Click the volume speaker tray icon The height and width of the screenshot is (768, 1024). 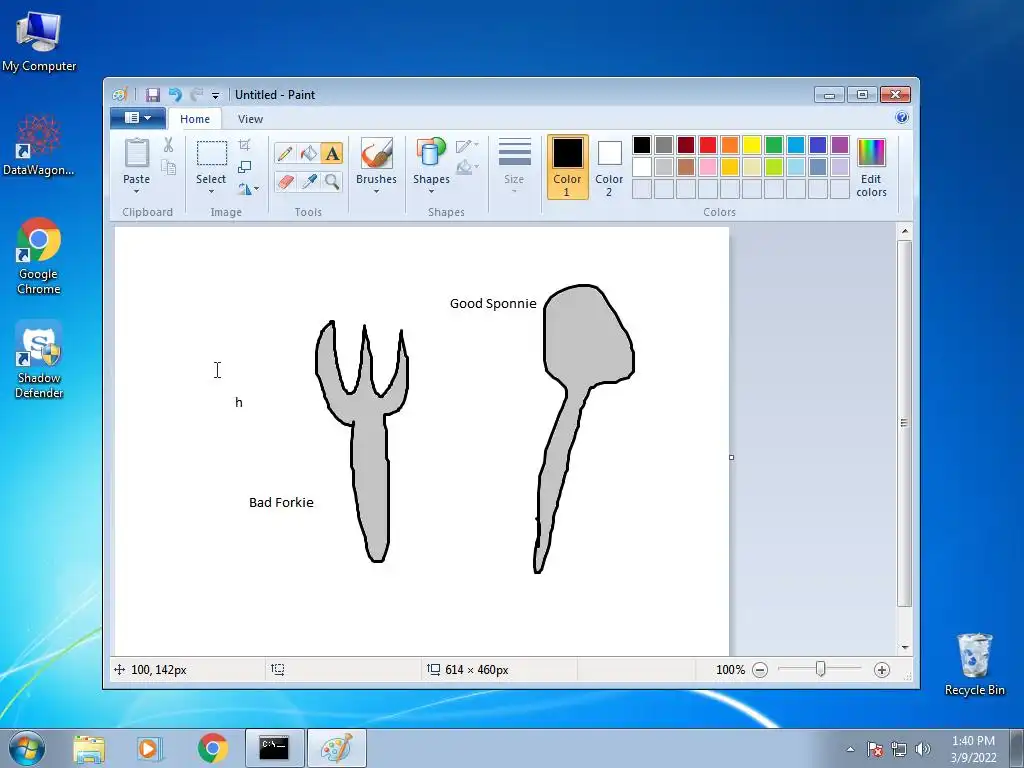(x=923, y=749)
